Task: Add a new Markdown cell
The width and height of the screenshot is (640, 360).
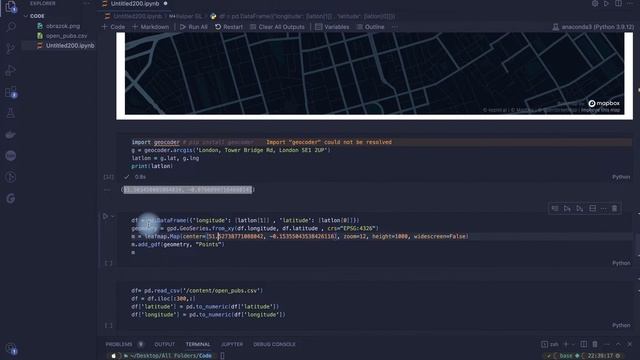Action: (x=150, y=27)
